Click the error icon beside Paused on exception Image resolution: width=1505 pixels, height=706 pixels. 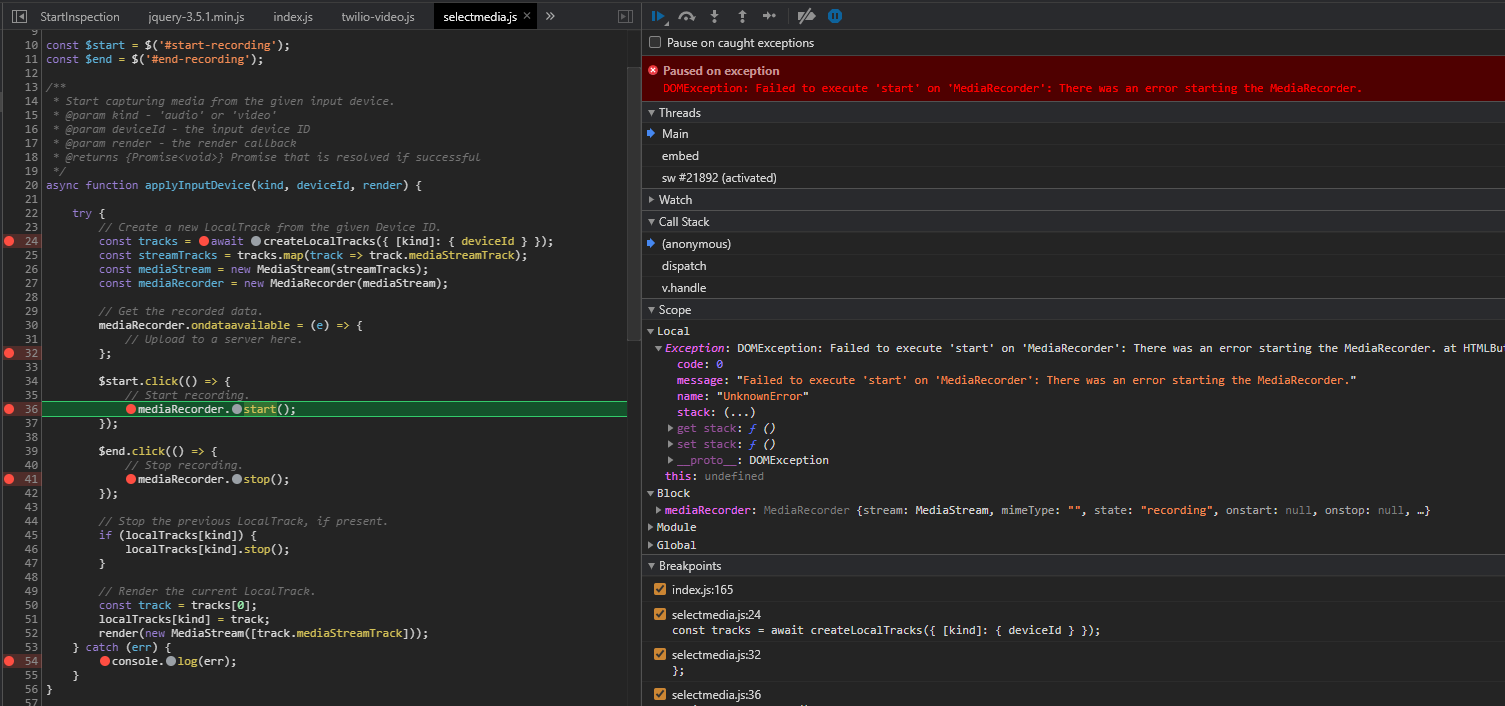tap(653, 70)
